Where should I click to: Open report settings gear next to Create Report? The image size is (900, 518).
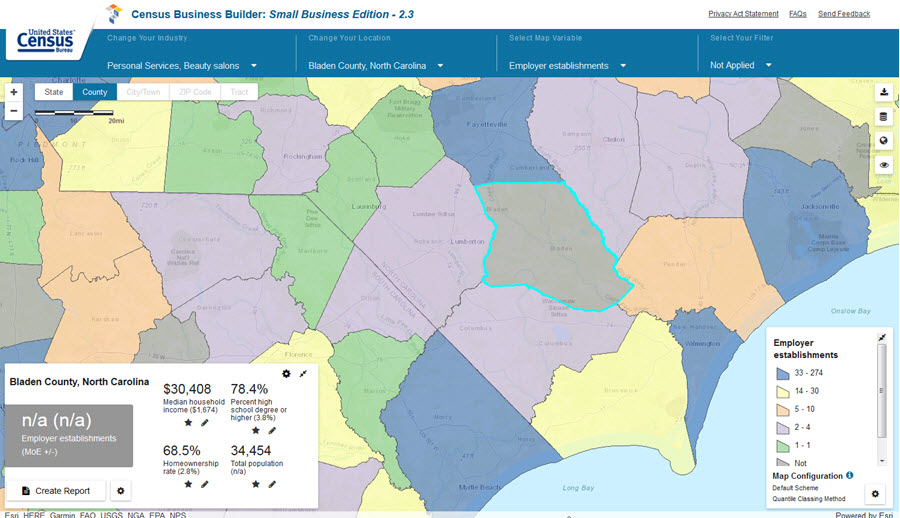(x=121, y=491)
